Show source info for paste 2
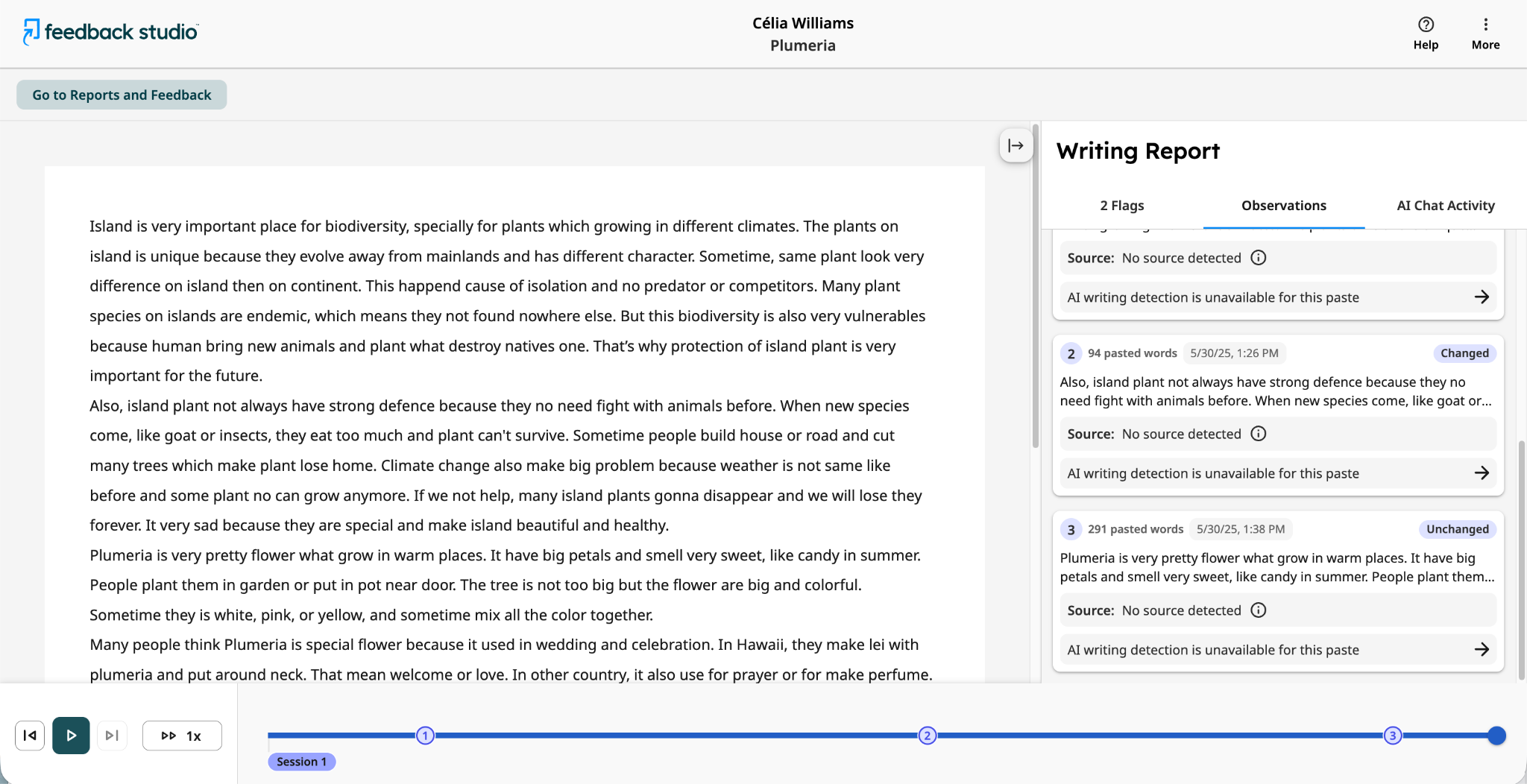 coord(1259,434)
